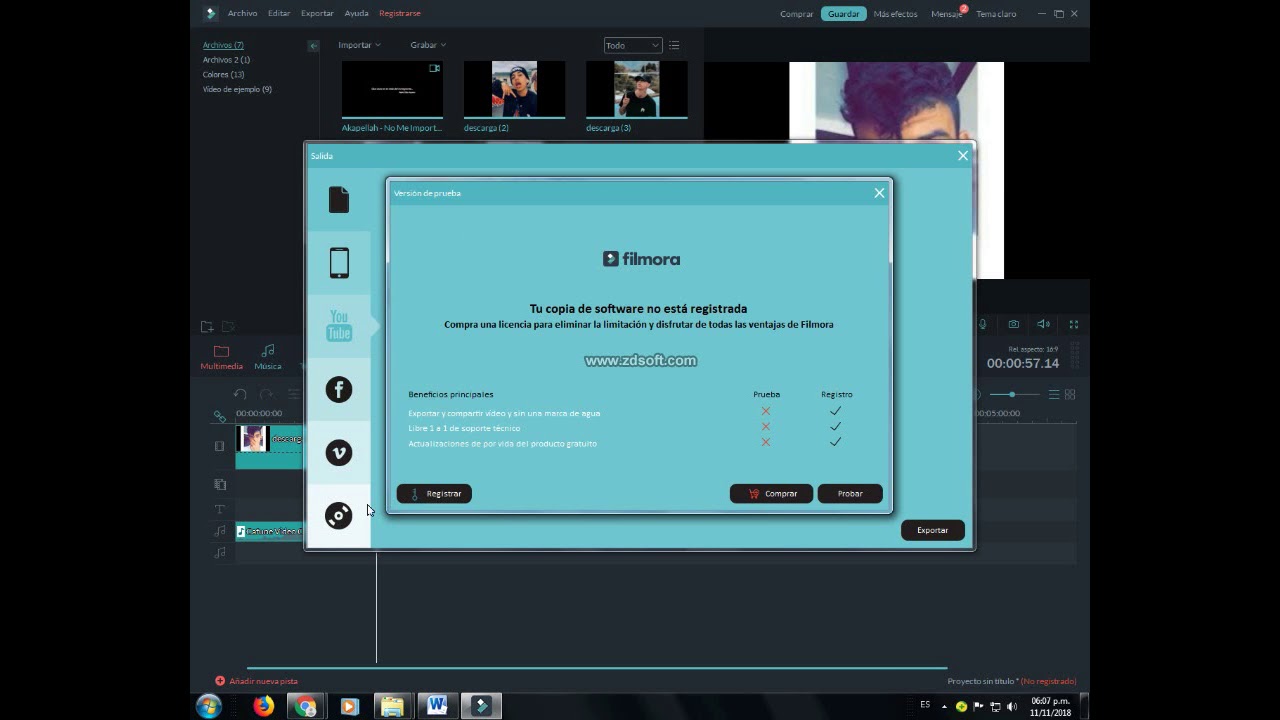Open the Grabar dropdown
The width and height of the screenshot is (1280, 720).
[x=428, y=45]
